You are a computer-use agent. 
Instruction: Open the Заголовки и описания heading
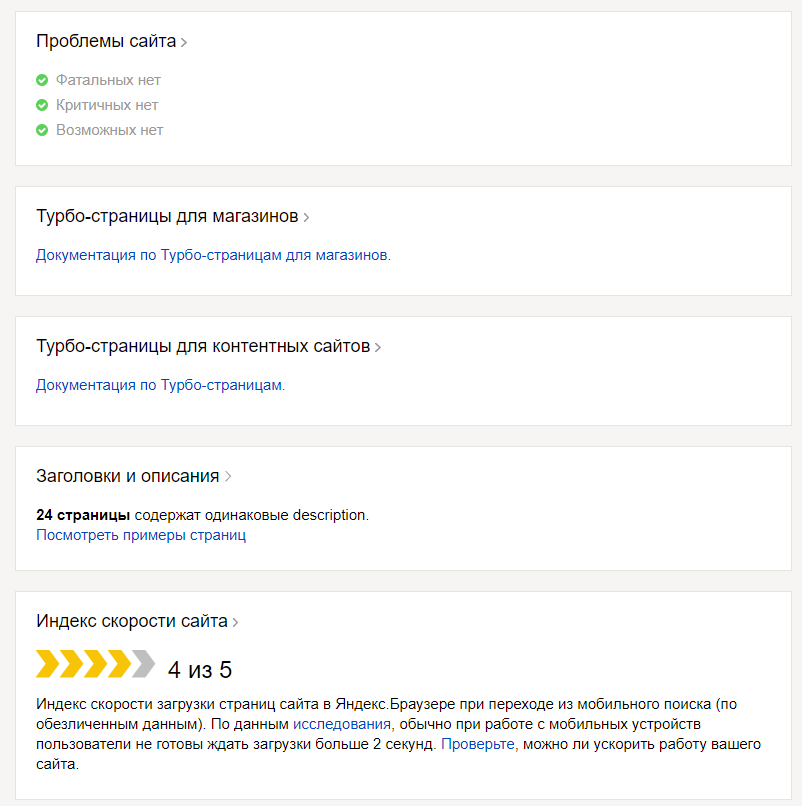pyautogui.click(x=127, y=476)
